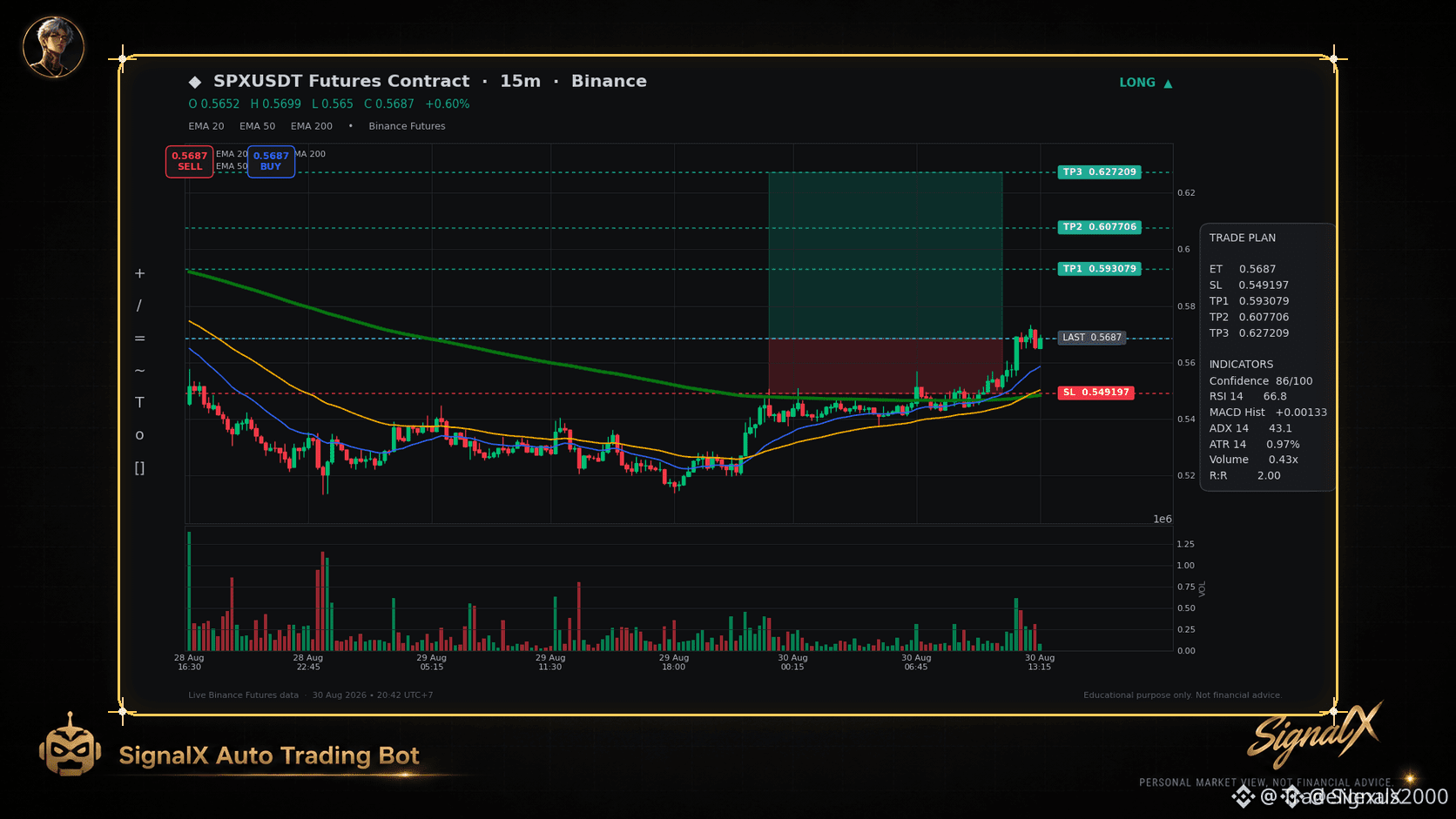Viewport: 1456px width, 819px height.
Task: Select the circle shape tool
Action: 139,435
